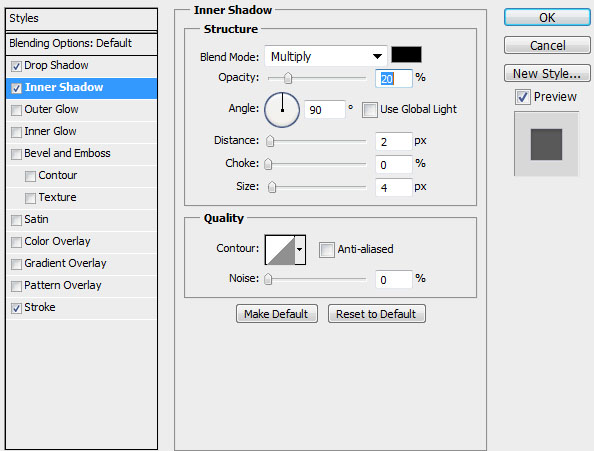Click the New Style... button
The height and width of the screenshot is (451, 594).
point(547,73)
